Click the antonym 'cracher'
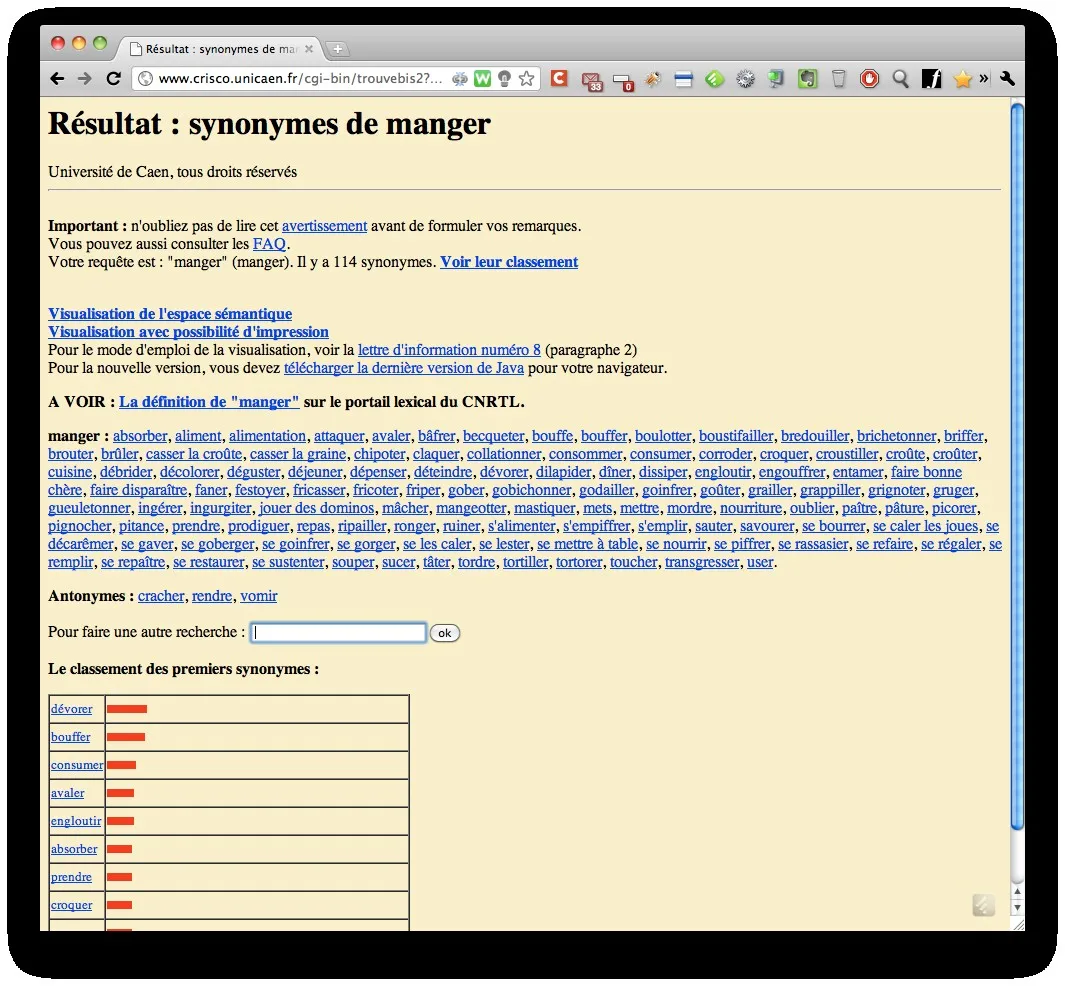Image resolution: width=1065 pixels, height=986 pixels. pos(161,596)
